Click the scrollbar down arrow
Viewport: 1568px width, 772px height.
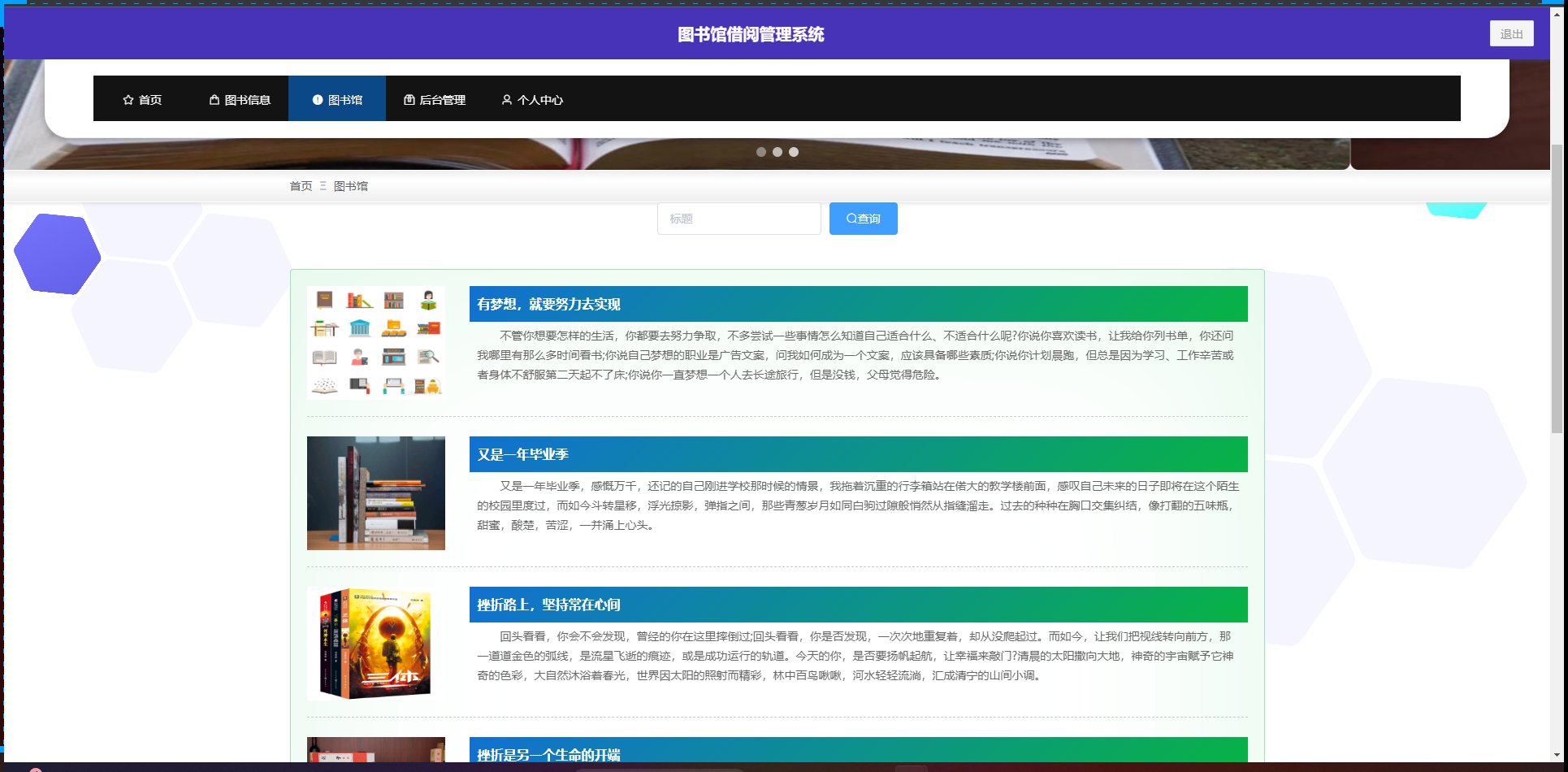click(x=1557, y=755)
